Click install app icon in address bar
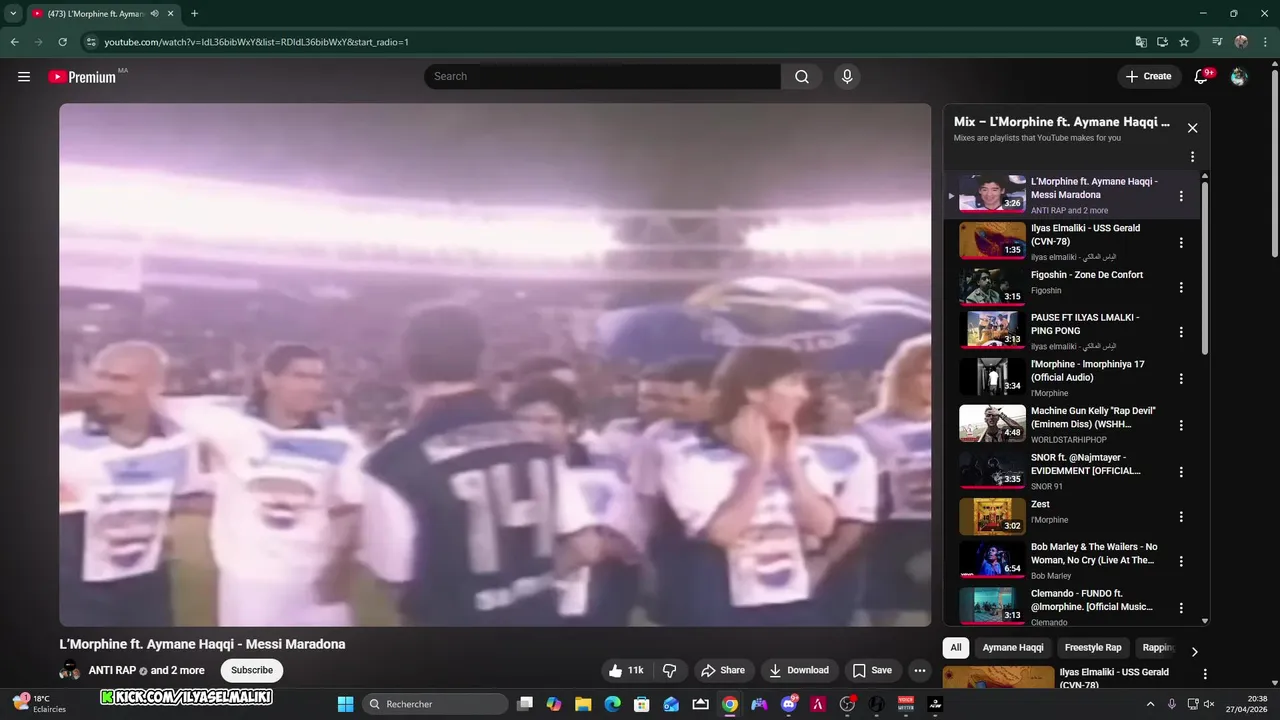This screenshot has height=720, width=1280. (x=1162, y=42)
